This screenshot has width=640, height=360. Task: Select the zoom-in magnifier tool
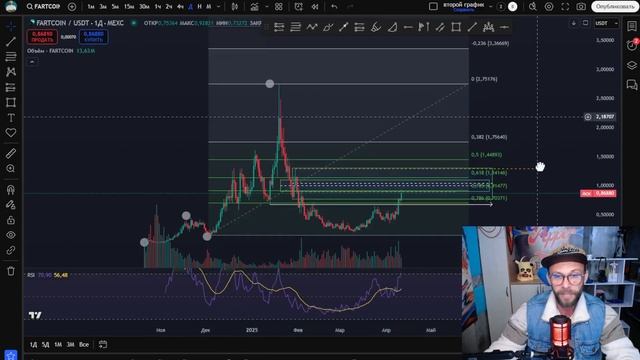(x=11, y=169)
